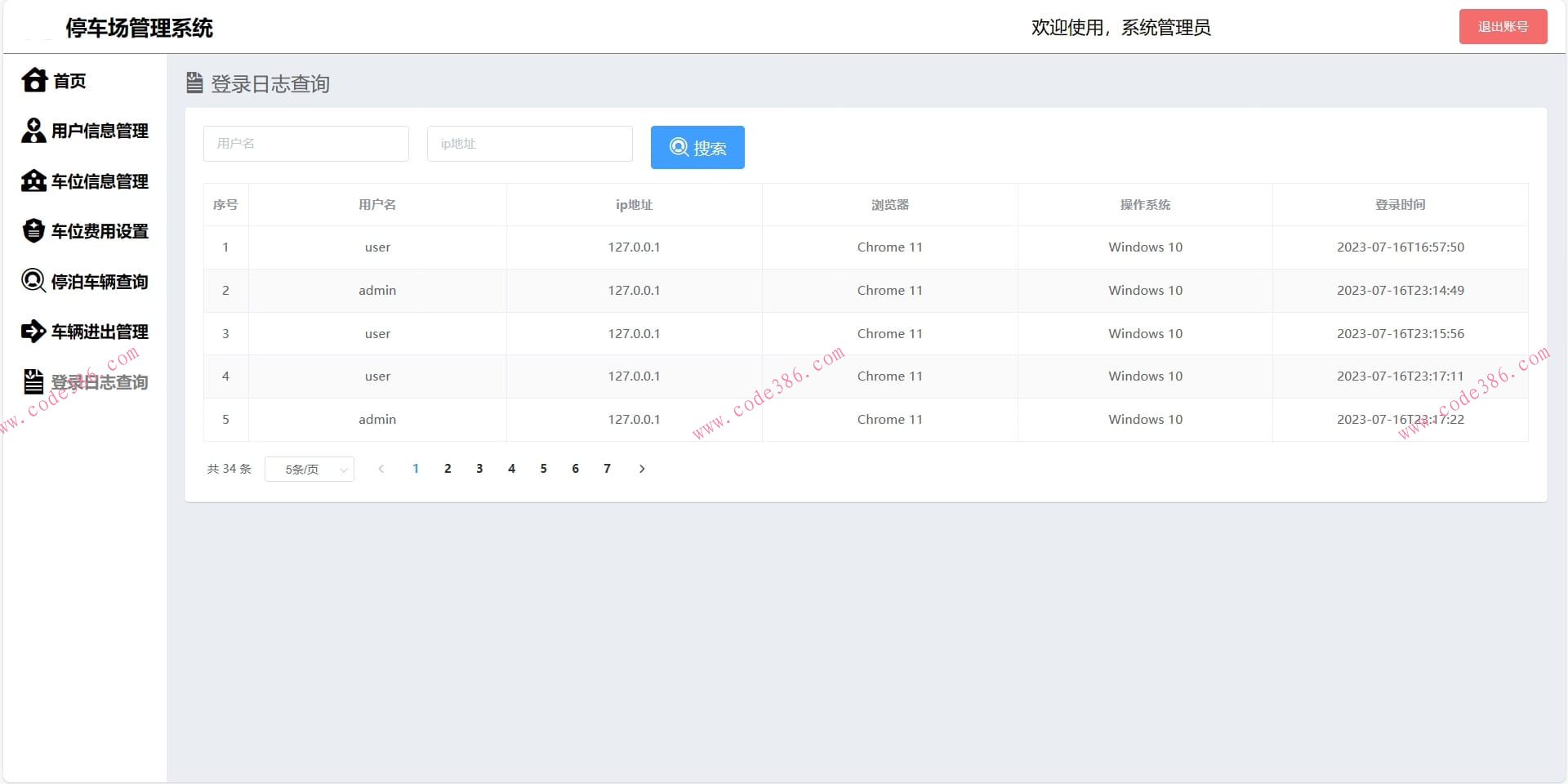Image resolution: width=1568 pixels, height=784 pixels.
Task: Open parking spot info via its sidebar icon
Action: [x=33, y=181]
